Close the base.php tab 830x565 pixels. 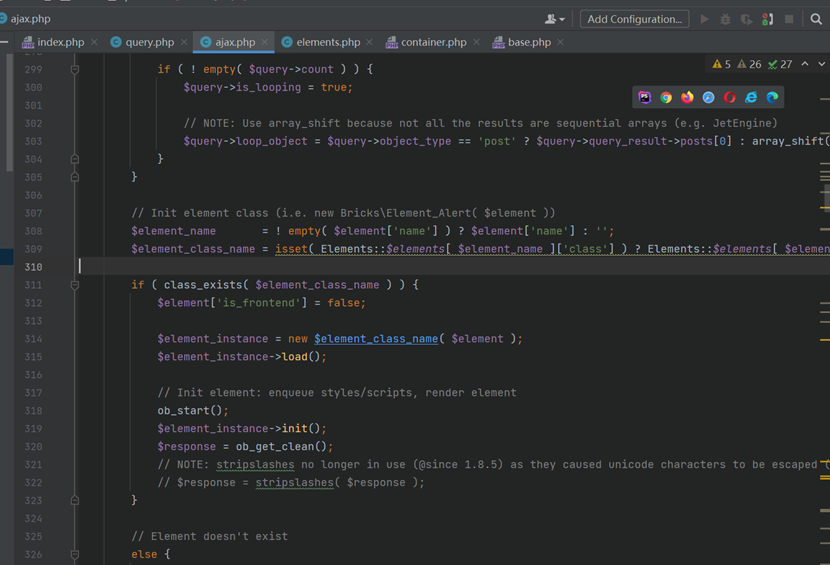[561, 42]
